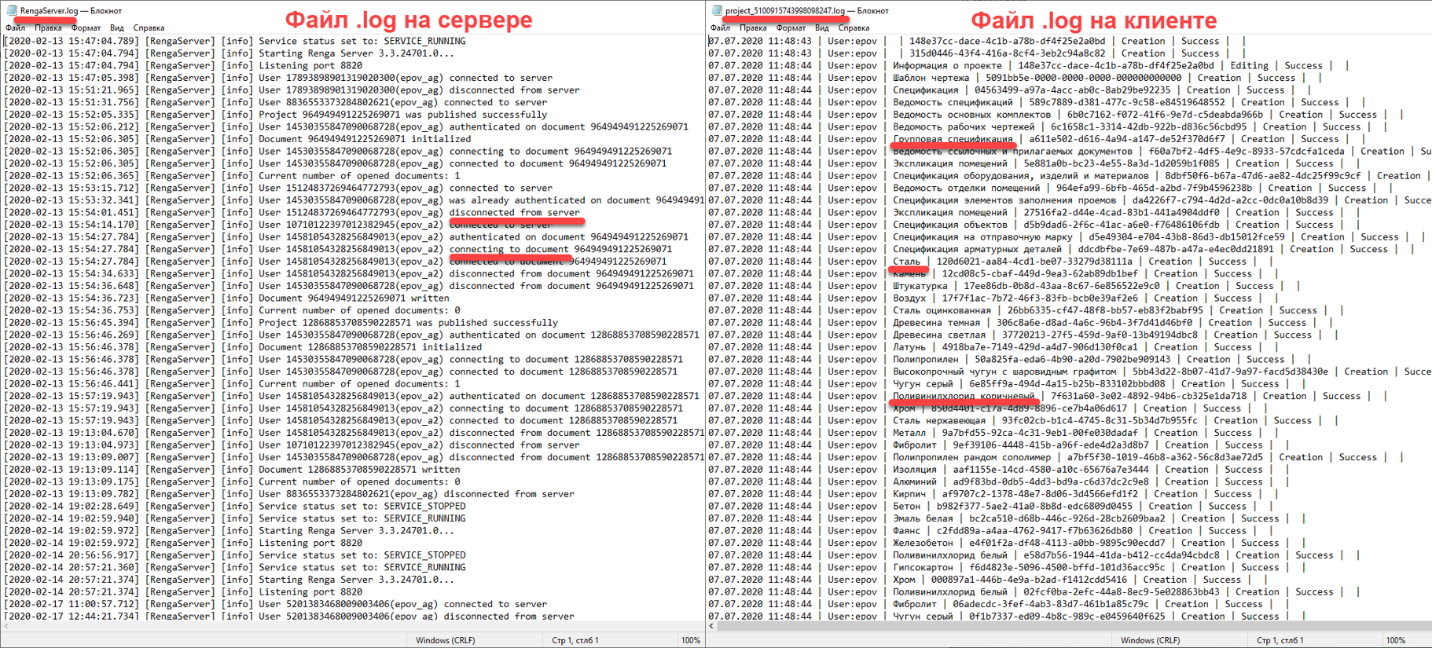The width and height of the screenshot is (1432, 648).
Task: Click '100%' zoom in RengaServer.log status bar
Action: coord(690,640)
